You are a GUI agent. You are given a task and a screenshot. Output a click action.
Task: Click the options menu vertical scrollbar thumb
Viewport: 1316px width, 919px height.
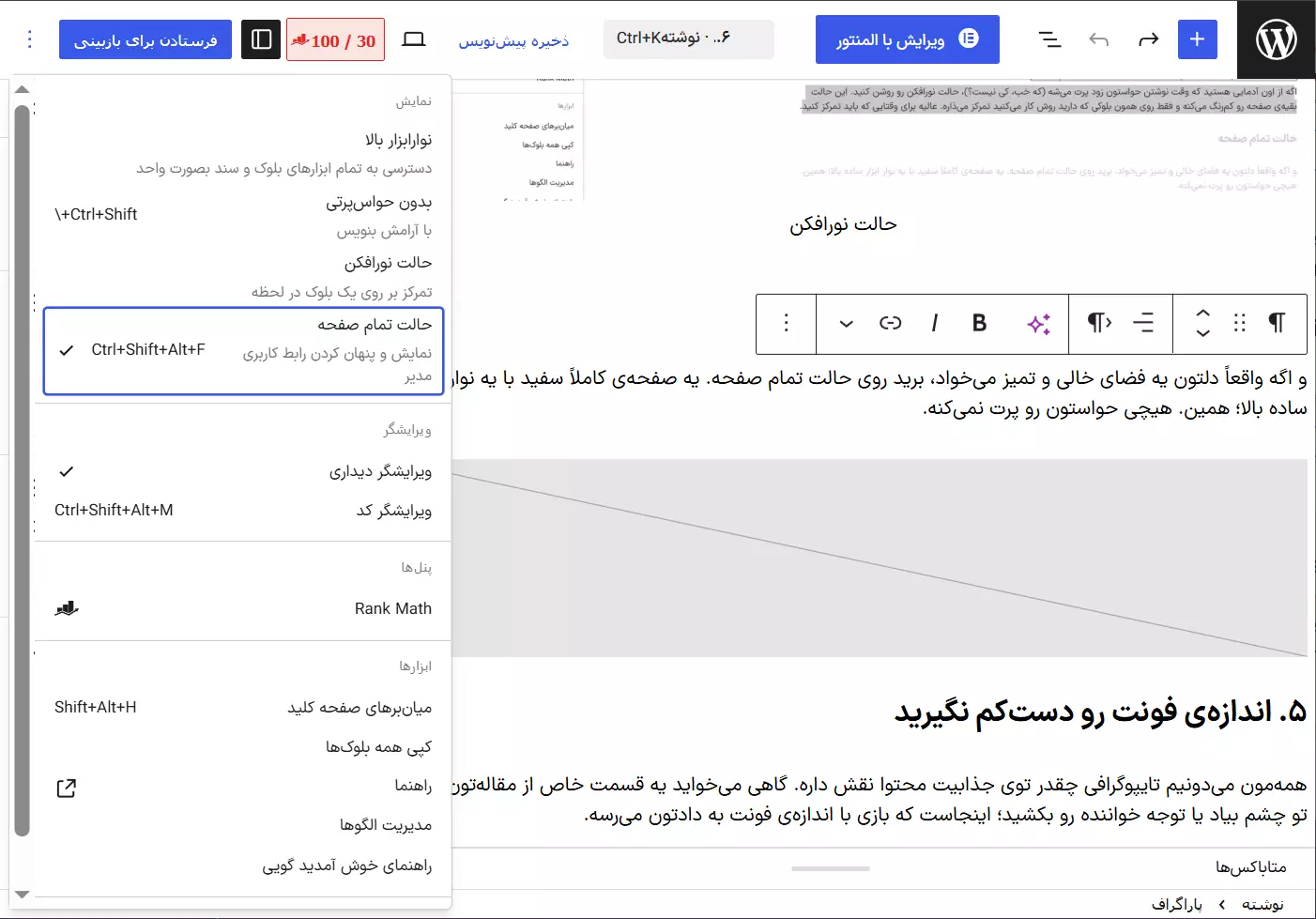(23, 469)
